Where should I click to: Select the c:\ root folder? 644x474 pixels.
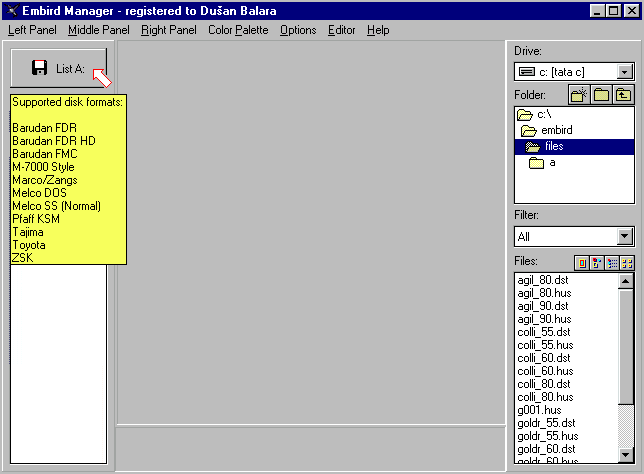543,115
